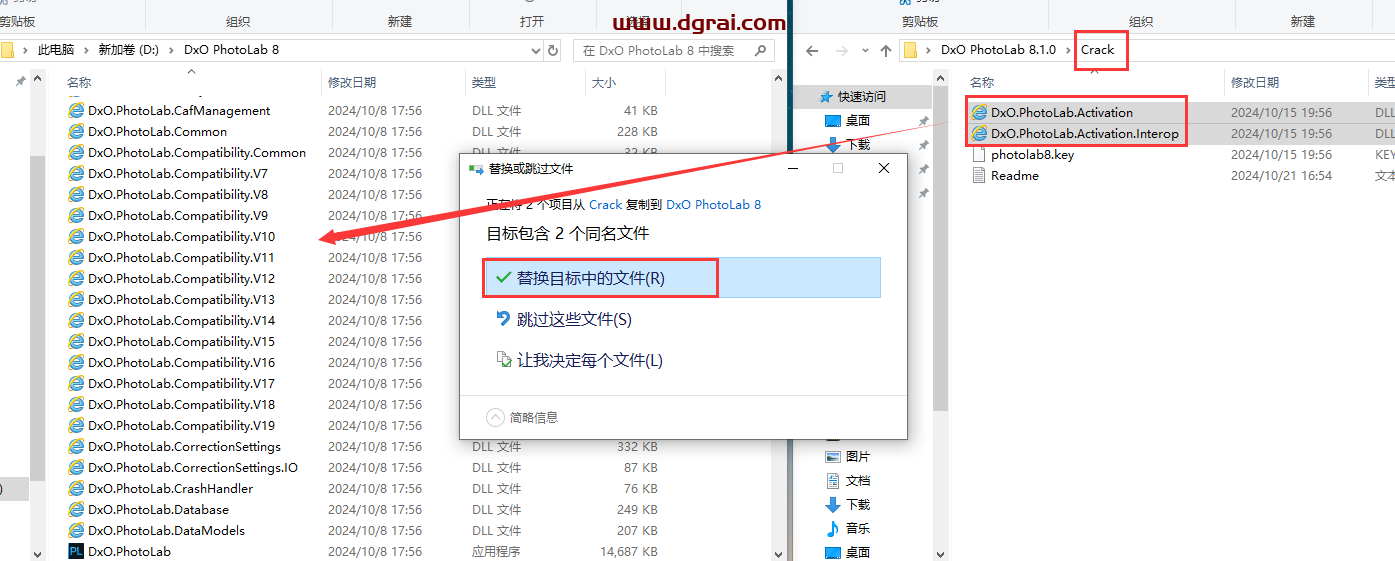Select DxO.PhotoLab.CorrectionSettings.IO file icon
The height and width of the screenshot is (561, 1395).
75,467
